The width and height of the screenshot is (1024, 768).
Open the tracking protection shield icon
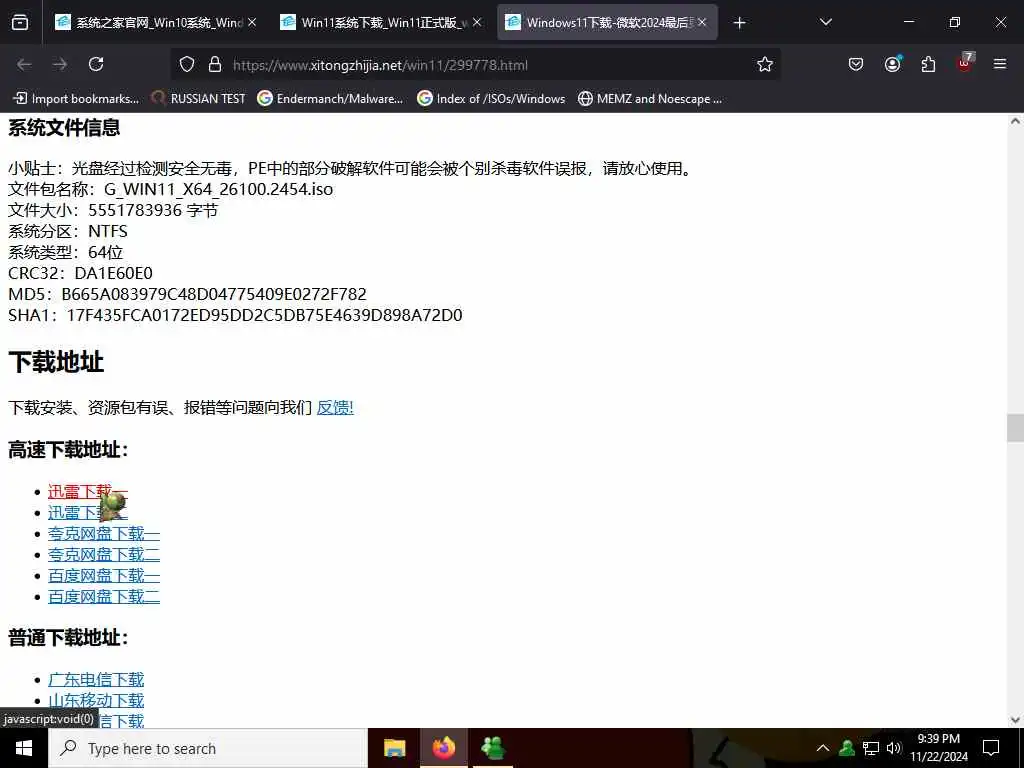pos(187,65)
